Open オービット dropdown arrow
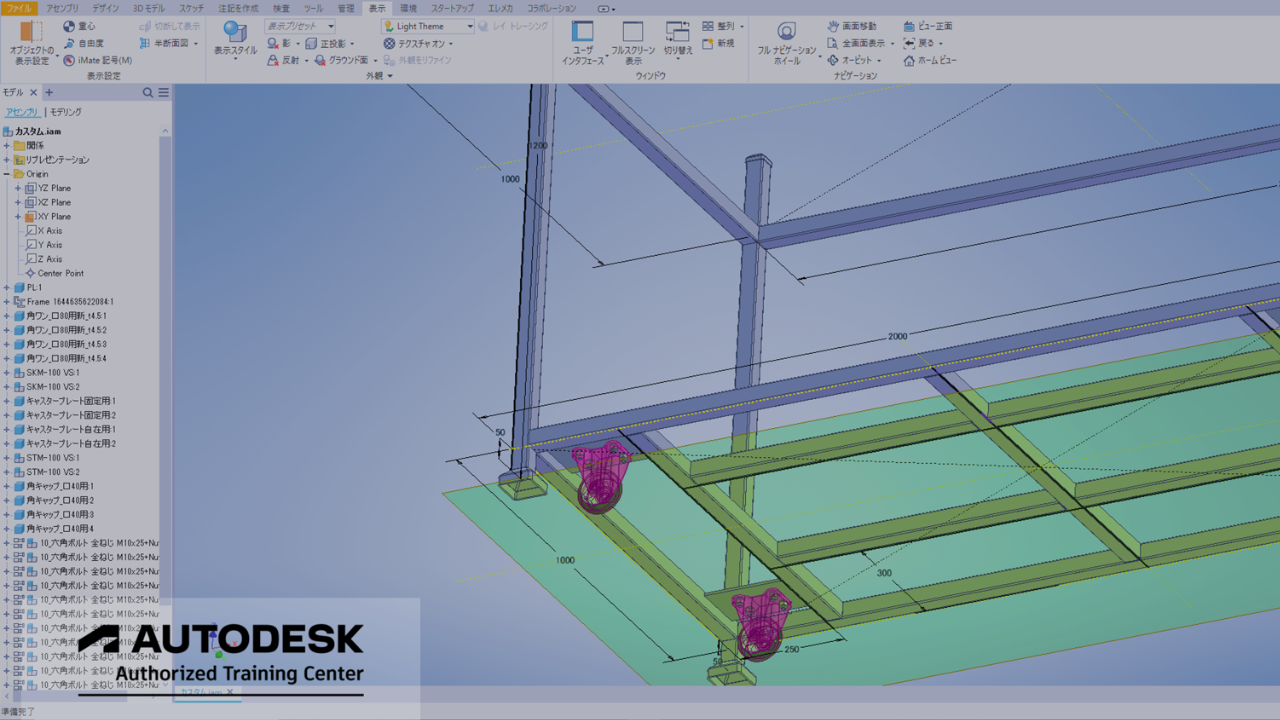 [879, 61]
